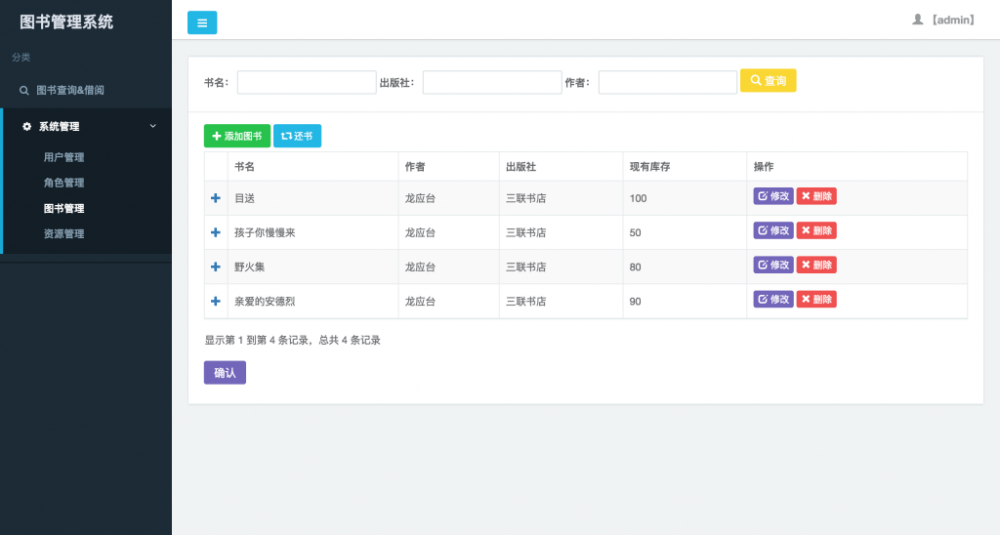Click the stock value 50
The height and width of the screenshot is (535, 1000).
tap(635, 233)
